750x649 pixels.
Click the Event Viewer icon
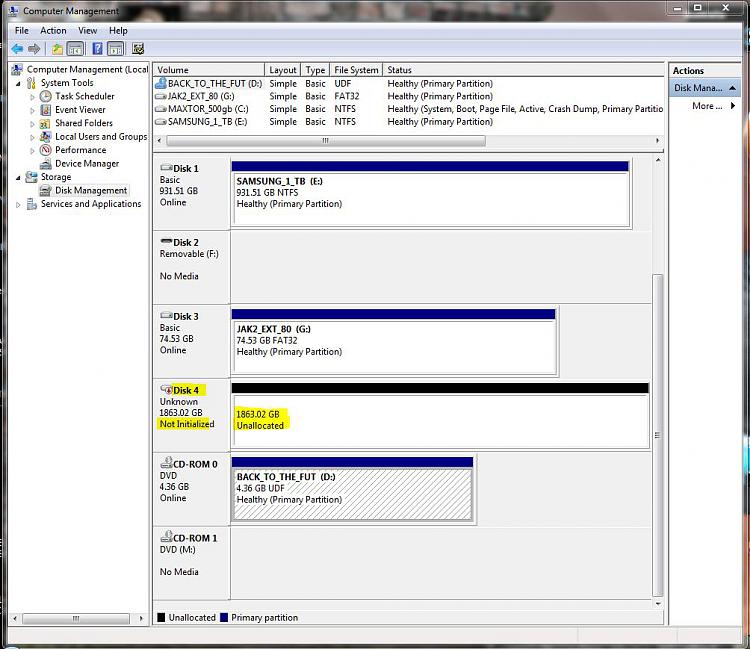pyautogui.click(x=45, y=110)
